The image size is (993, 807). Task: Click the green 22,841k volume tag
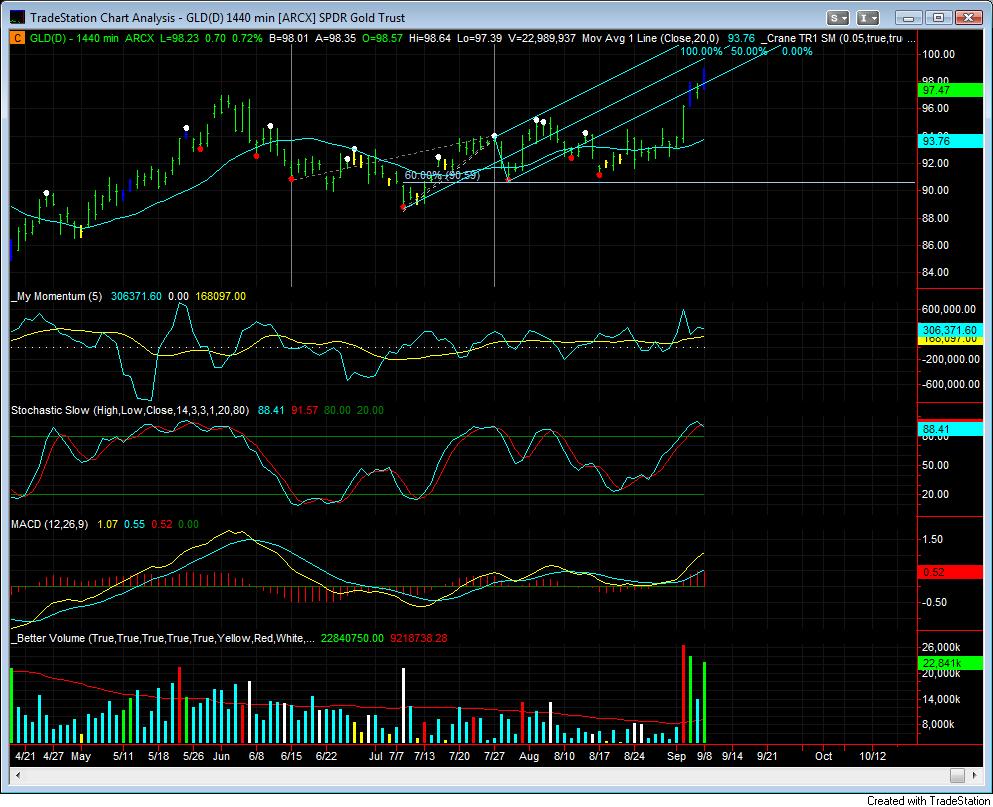click(x=949, y=663)
